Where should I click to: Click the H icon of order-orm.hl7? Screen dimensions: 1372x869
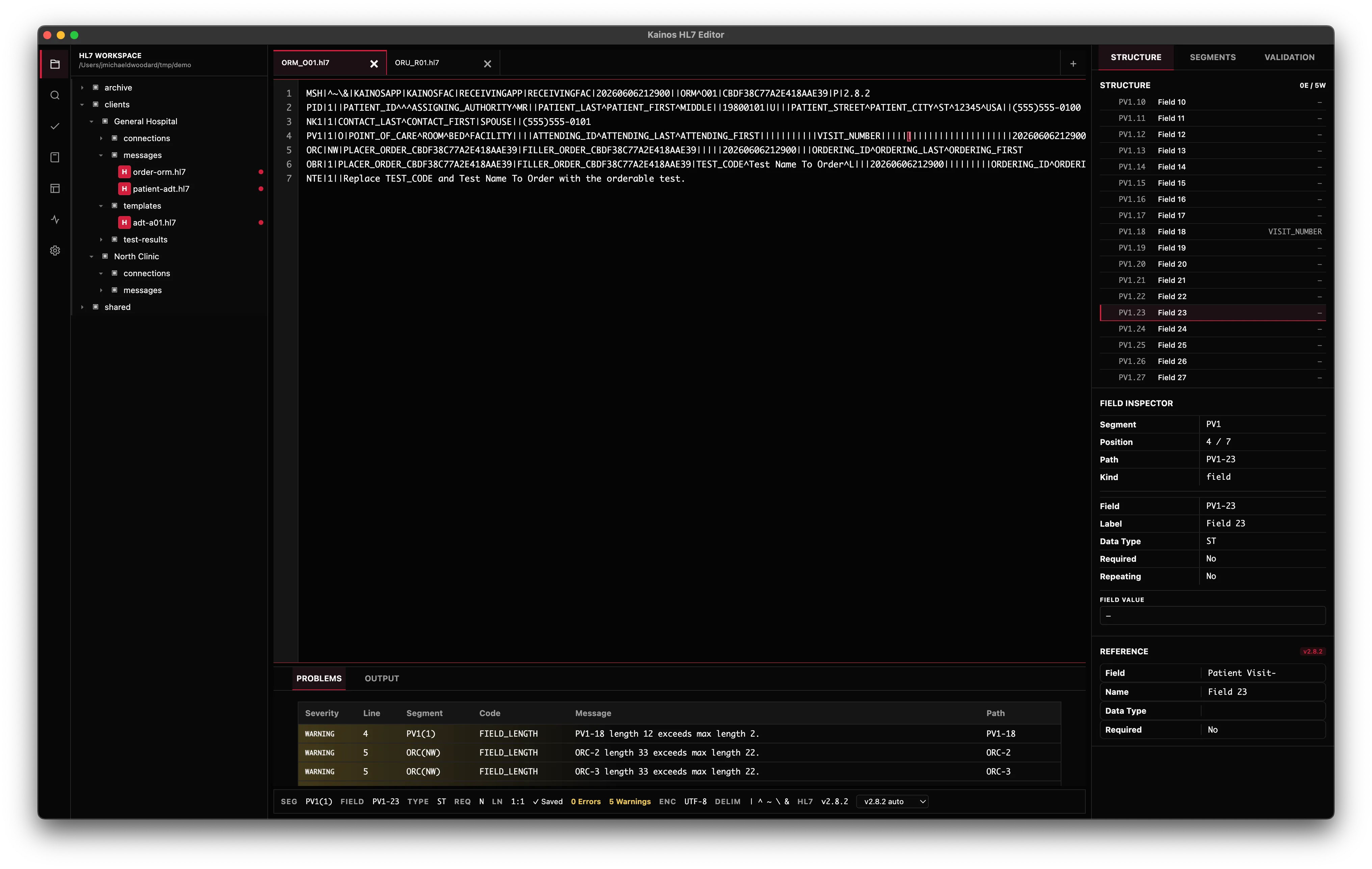(124, 172)
